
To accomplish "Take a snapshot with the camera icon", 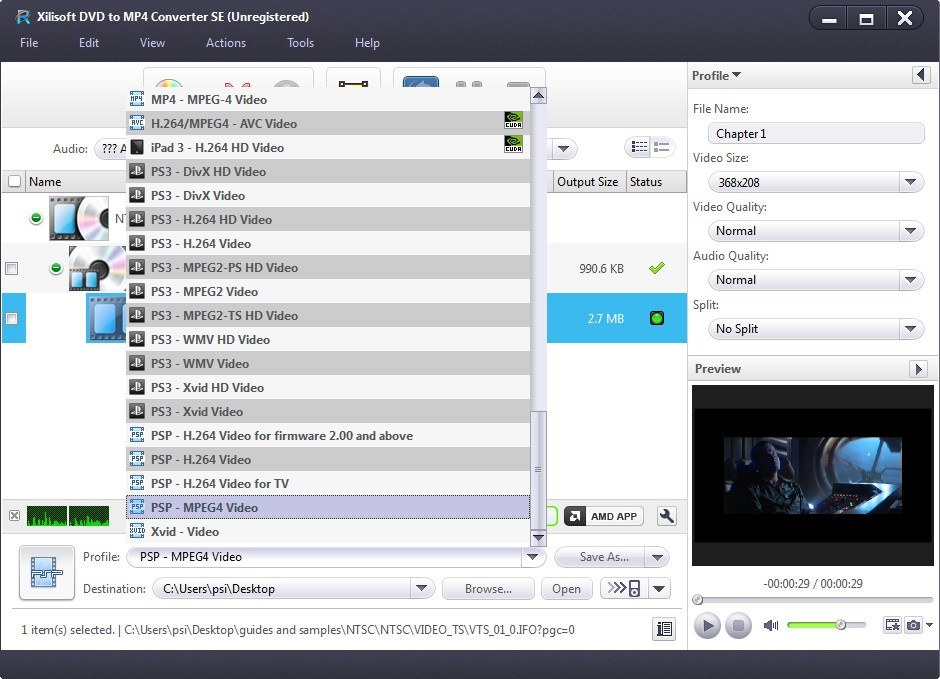I will coord(913,625).
